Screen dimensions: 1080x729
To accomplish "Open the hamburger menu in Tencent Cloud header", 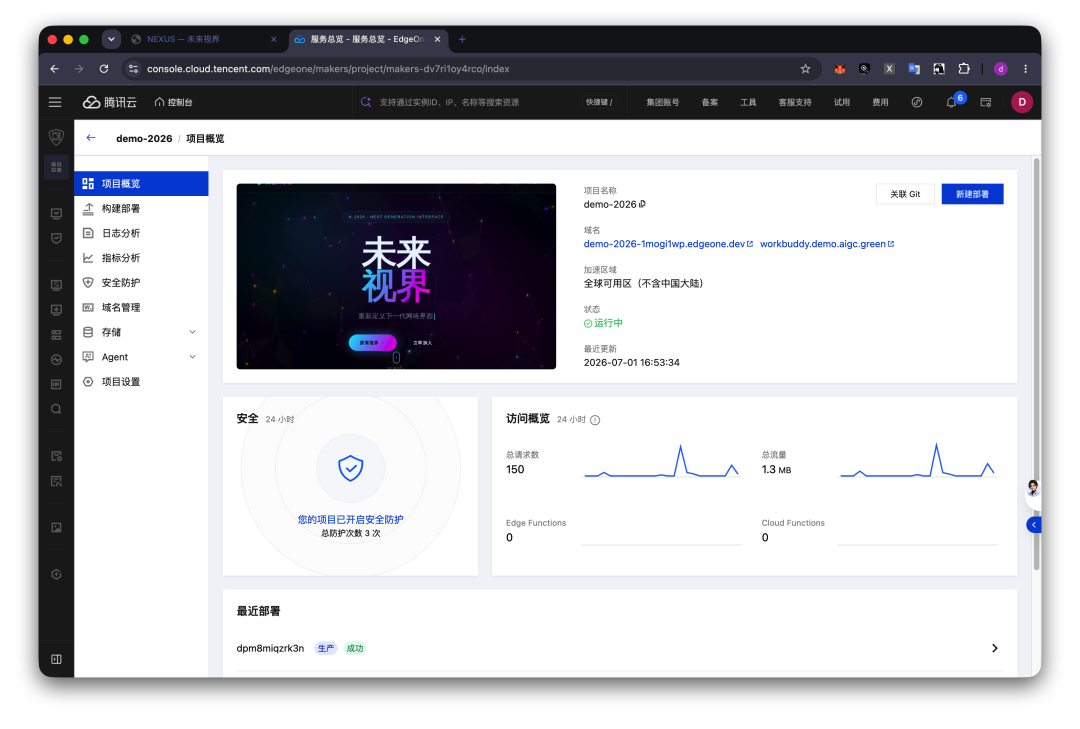I will (55, 102).
